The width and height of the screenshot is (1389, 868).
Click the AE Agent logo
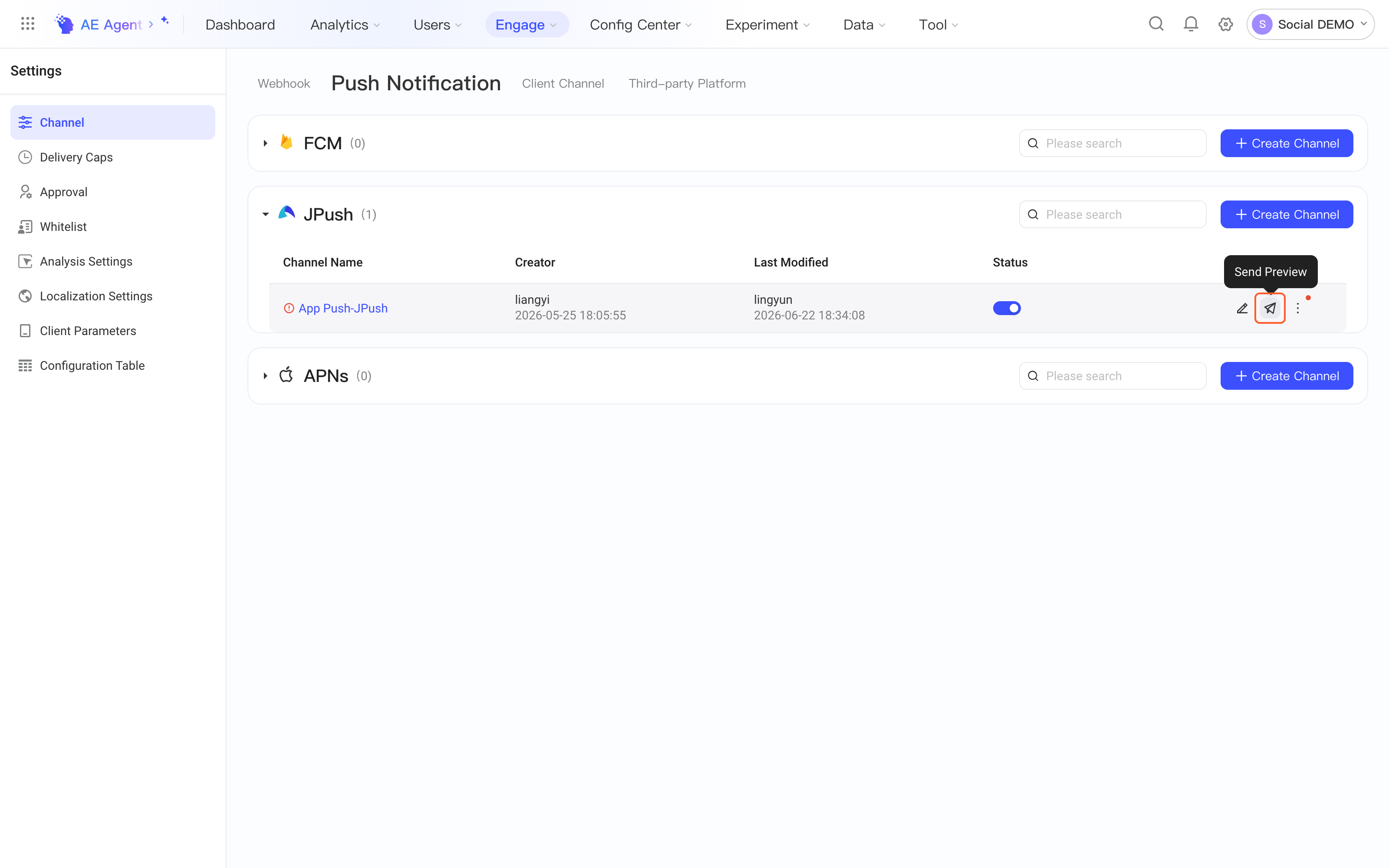pyautogui.click(x=64, y=24)
